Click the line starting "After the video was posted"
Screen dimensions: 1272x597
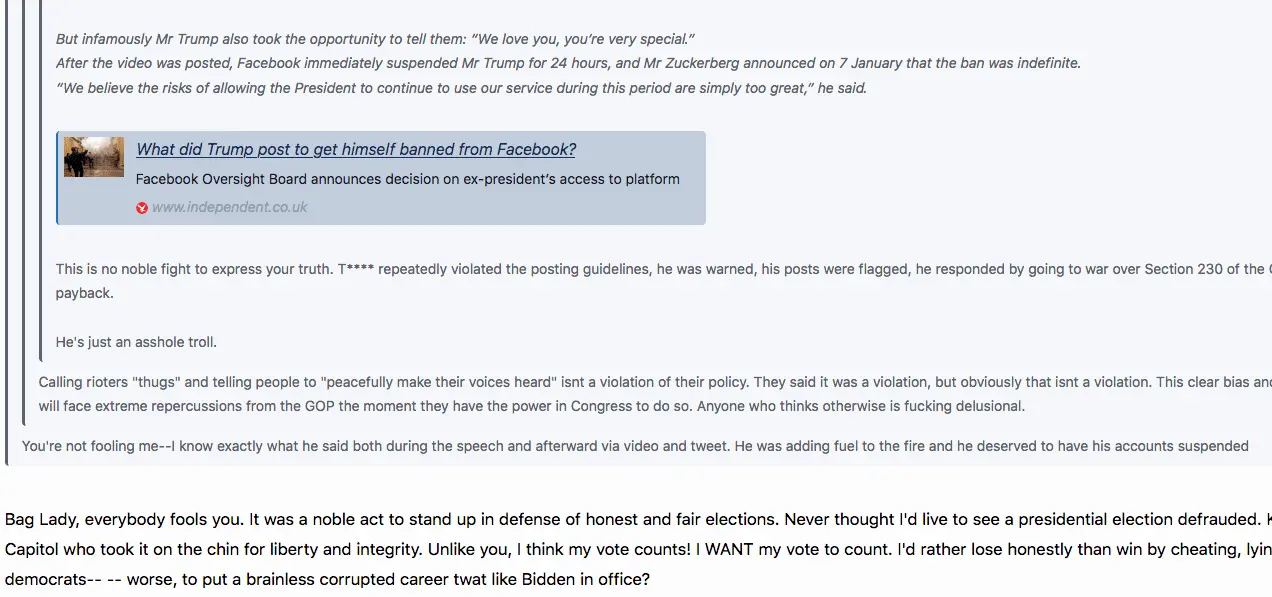coord(568,63)
